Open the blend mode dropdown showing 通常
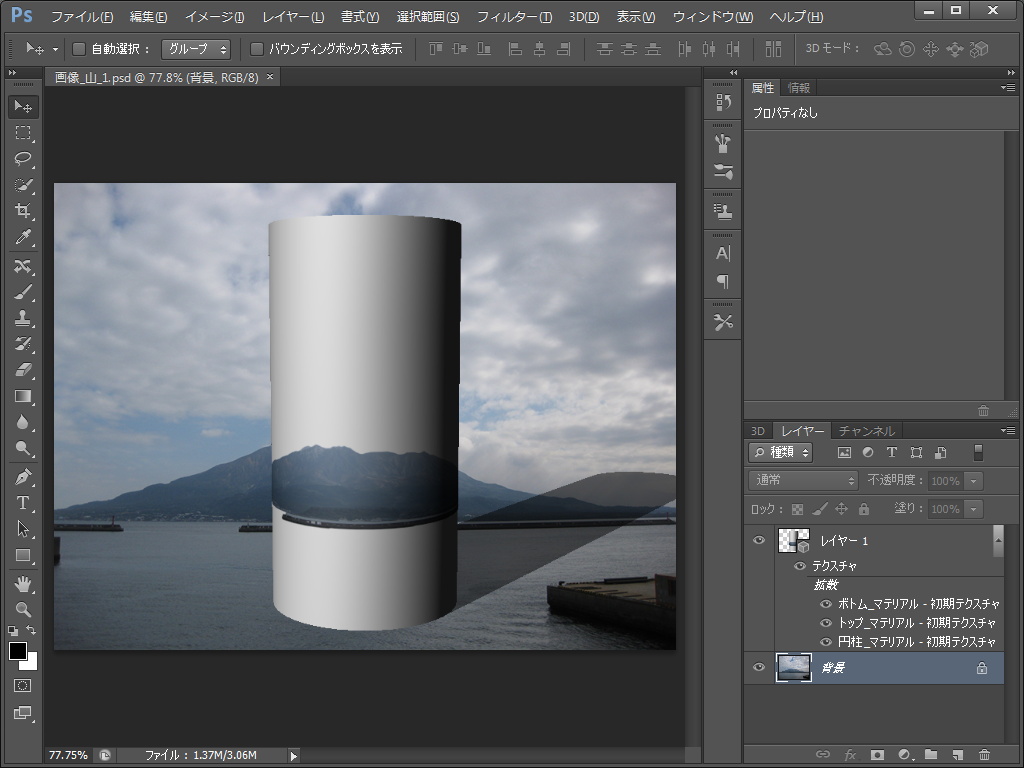The width and height of the screenshot is (1024, 768). [x=800, y=481]
